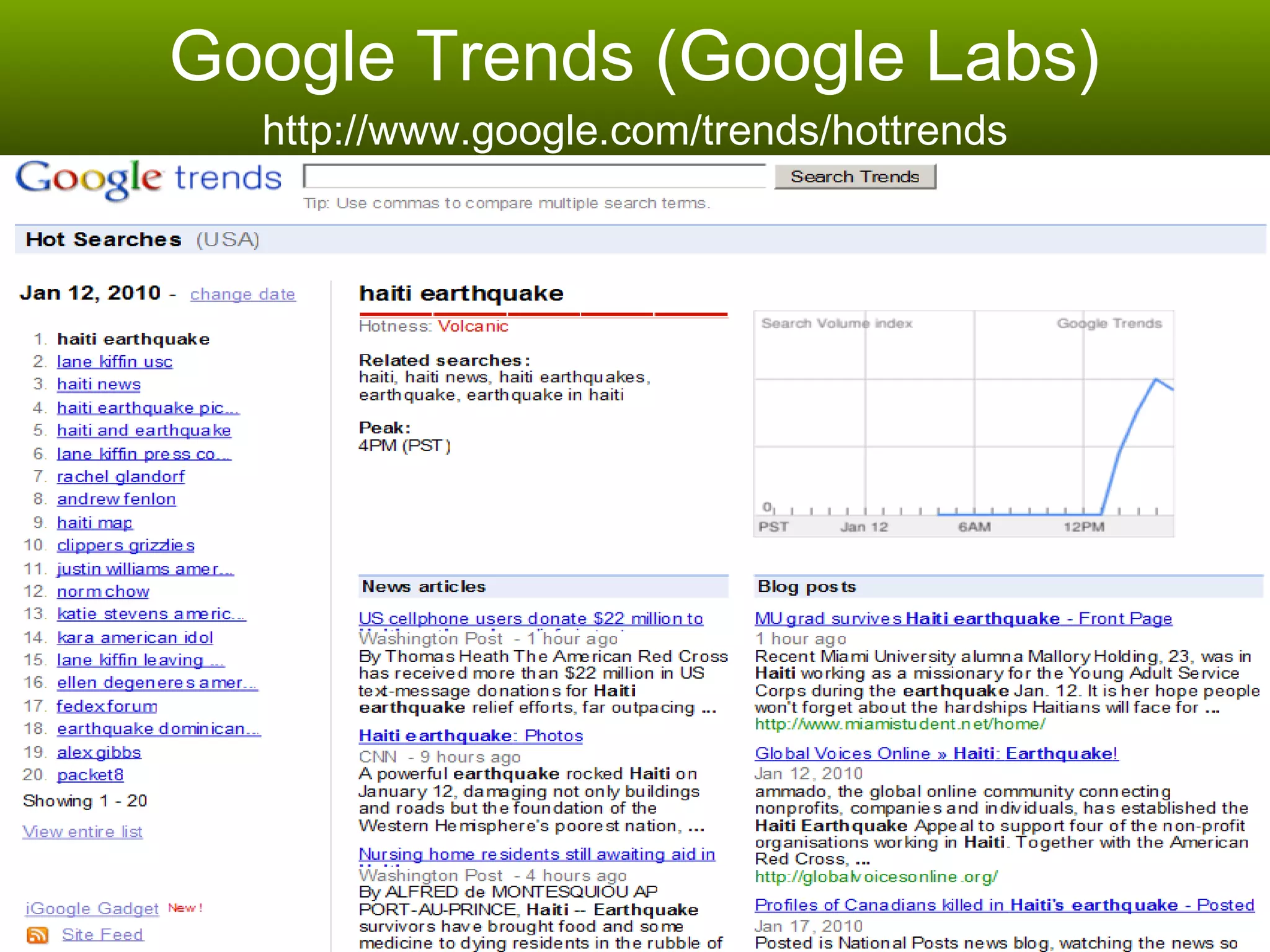
Task: Click the 'rachel glandorf' hot search
Action: pos(121,477)
